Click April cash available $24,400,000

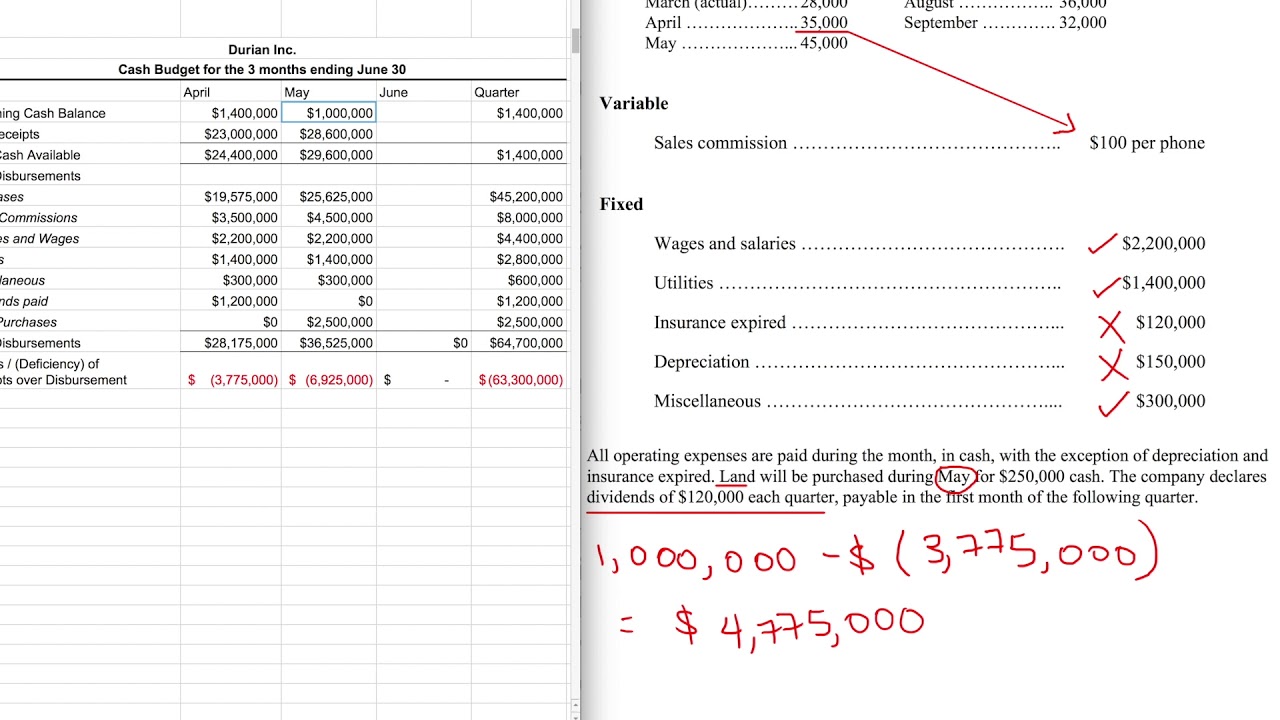coord(231,155)
